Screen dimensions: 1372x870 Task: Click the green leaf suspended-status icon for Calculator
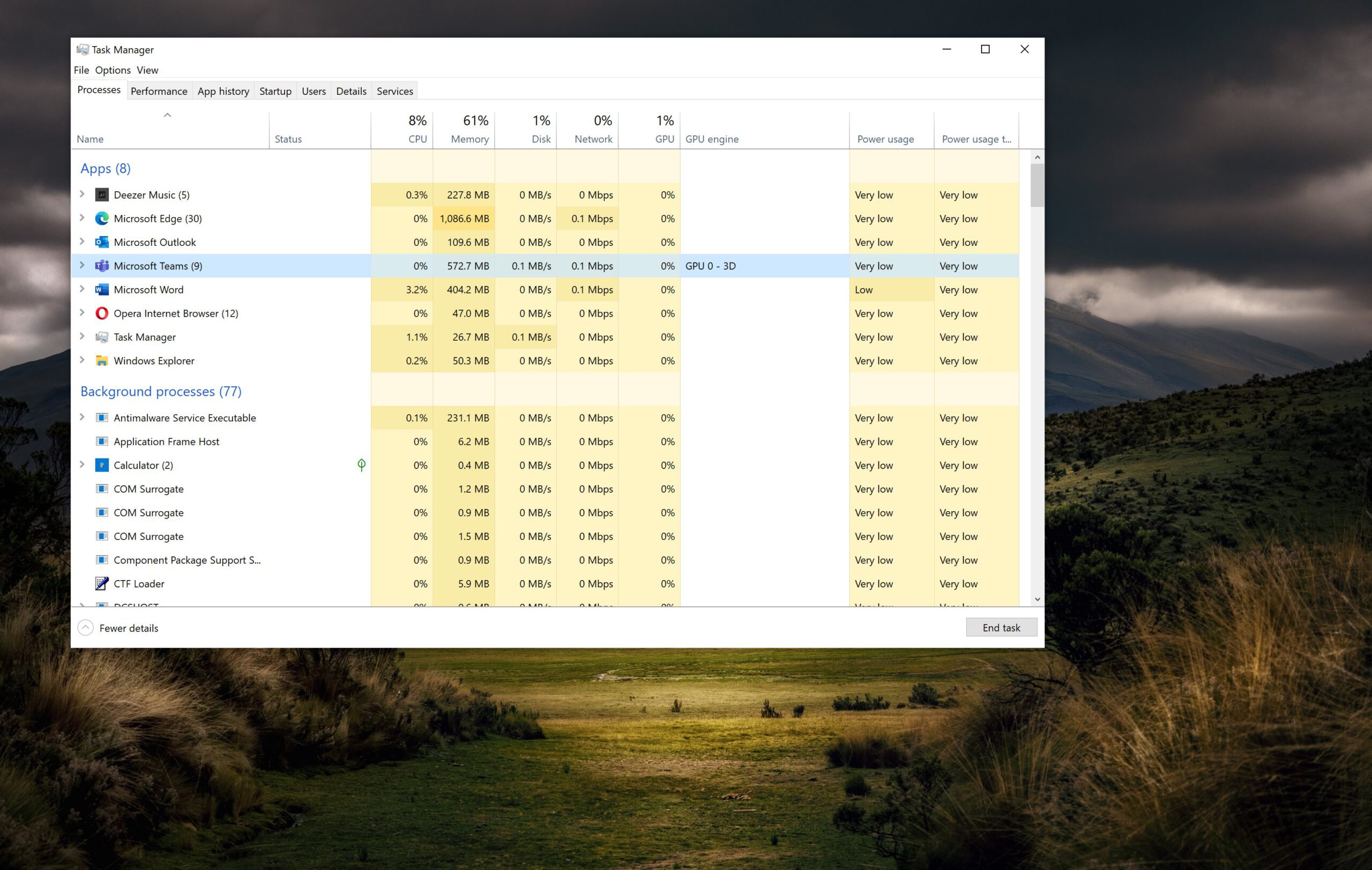point(361,465)
